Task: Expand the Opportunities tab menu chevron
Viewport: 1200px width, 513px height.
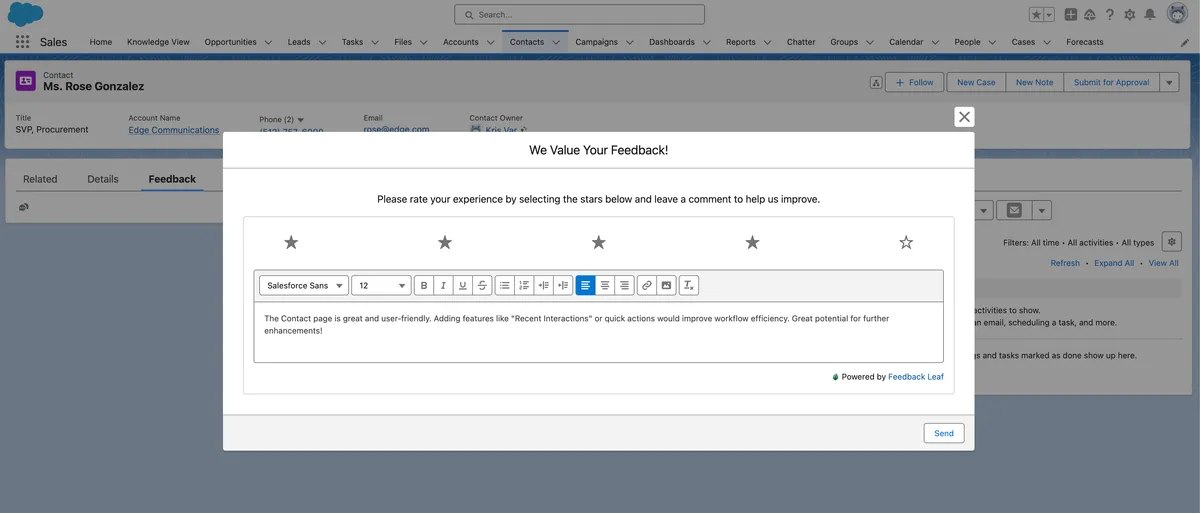Action: point(267,42)
